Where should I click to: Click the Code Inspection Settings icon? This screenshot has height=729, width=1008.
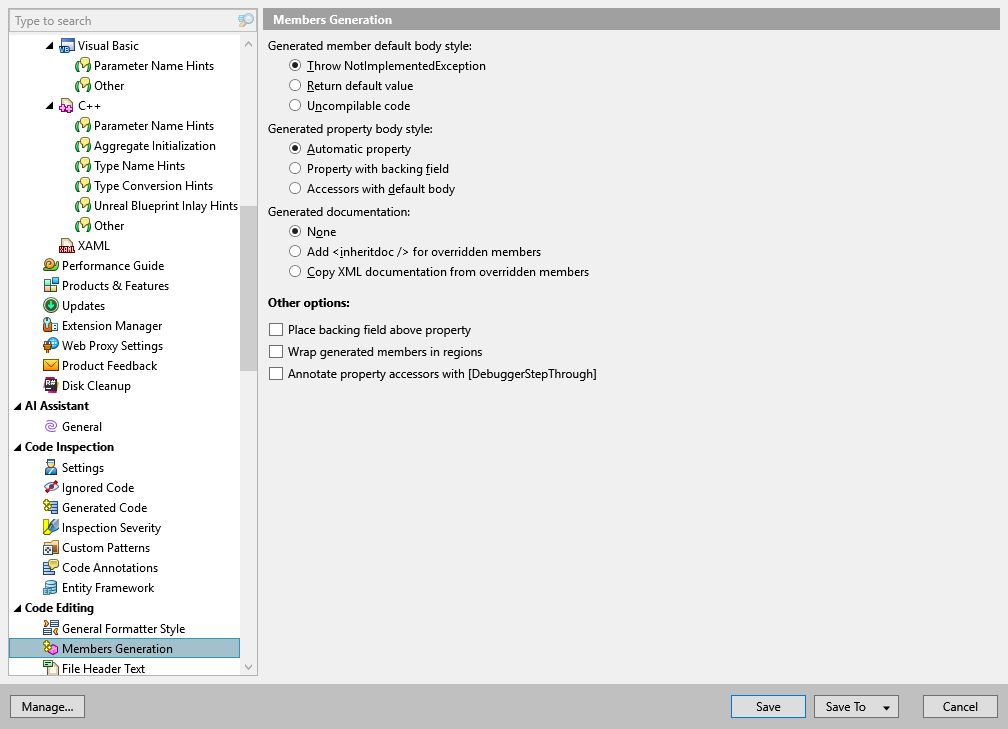(x=51, y=467)
